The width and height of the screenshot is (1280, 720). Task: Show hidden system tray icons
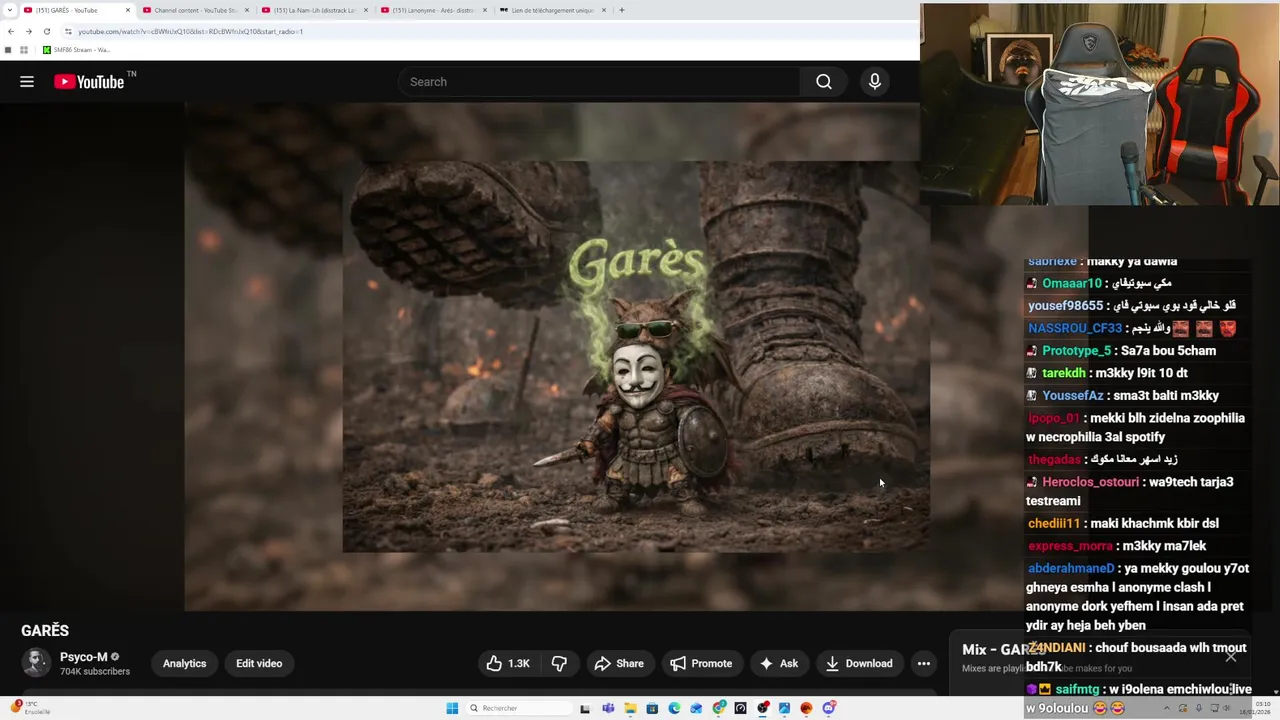1167,709
